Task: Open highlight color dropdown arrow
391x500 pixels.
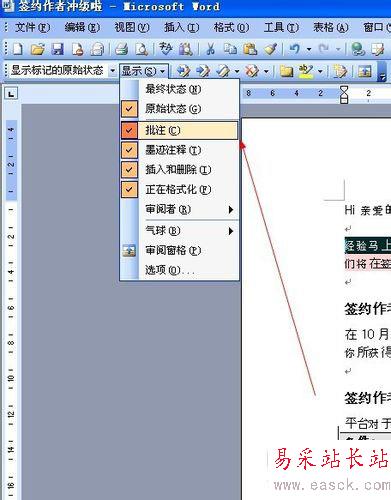Action: coord(320,71)
